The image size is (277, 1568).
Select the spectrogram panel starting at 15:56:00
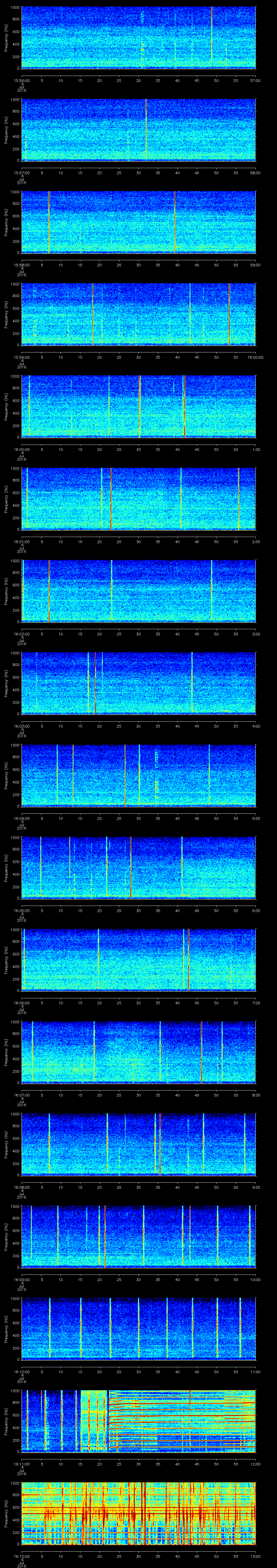[x=139, y=38]
